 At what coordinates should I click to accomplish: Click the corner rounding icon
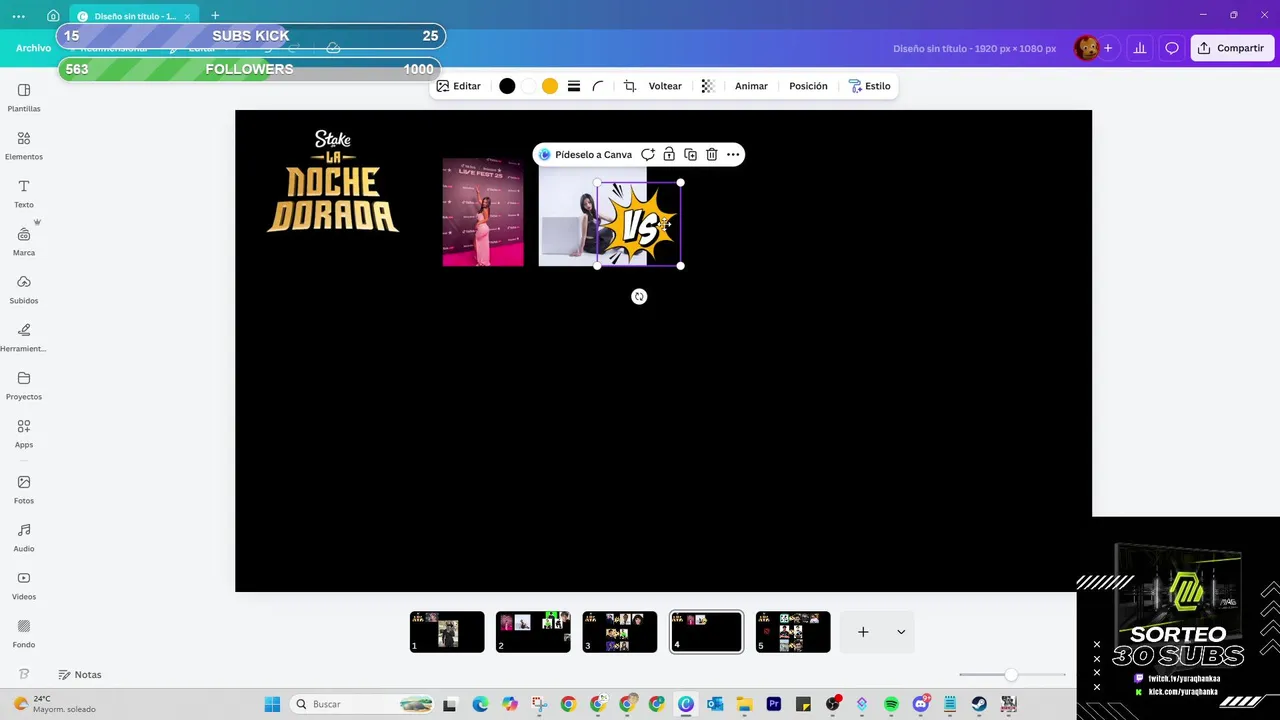(x=598, y=86)
